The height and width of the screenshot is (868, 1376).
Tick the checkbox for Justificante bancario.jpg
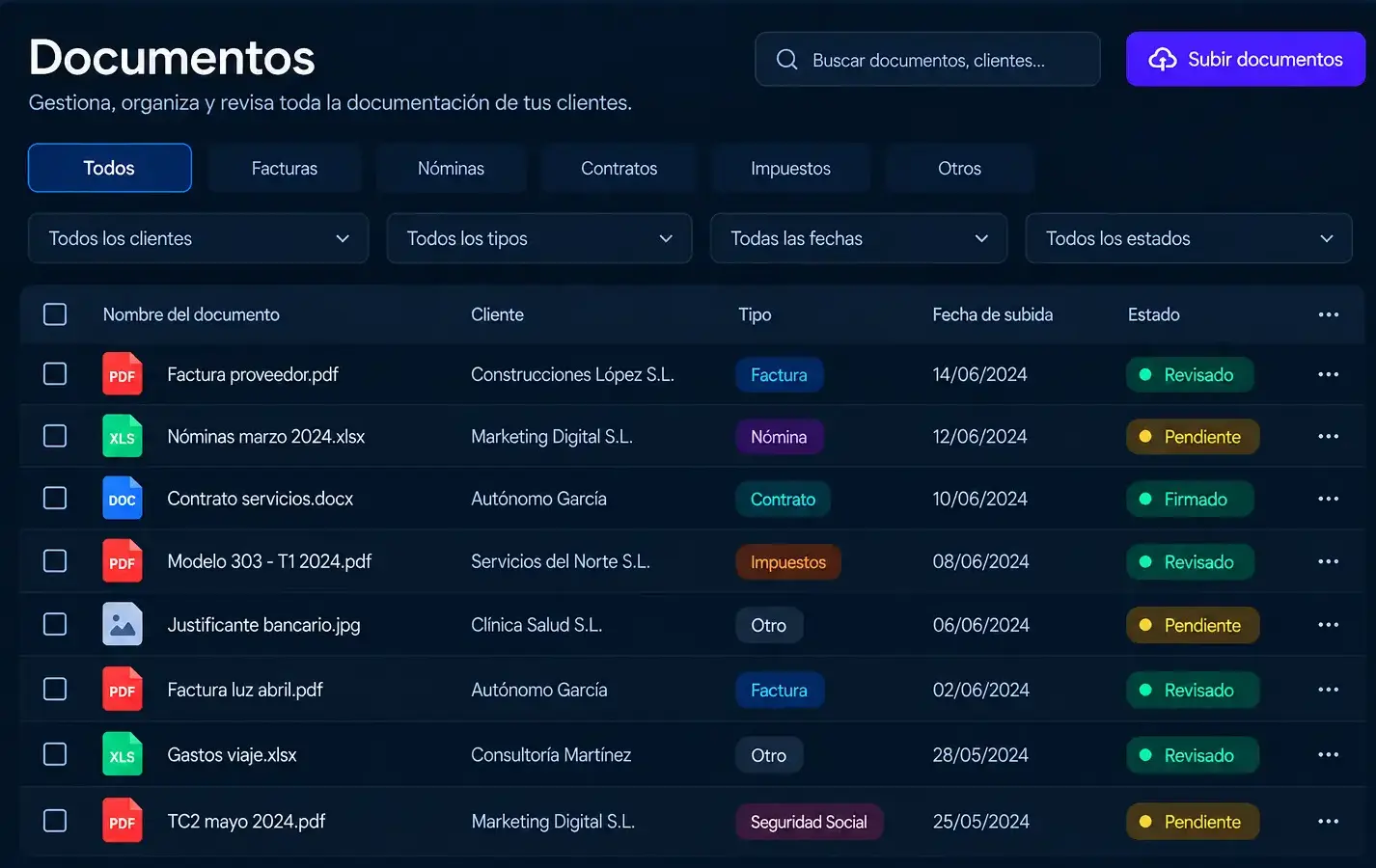coord(55,625)
